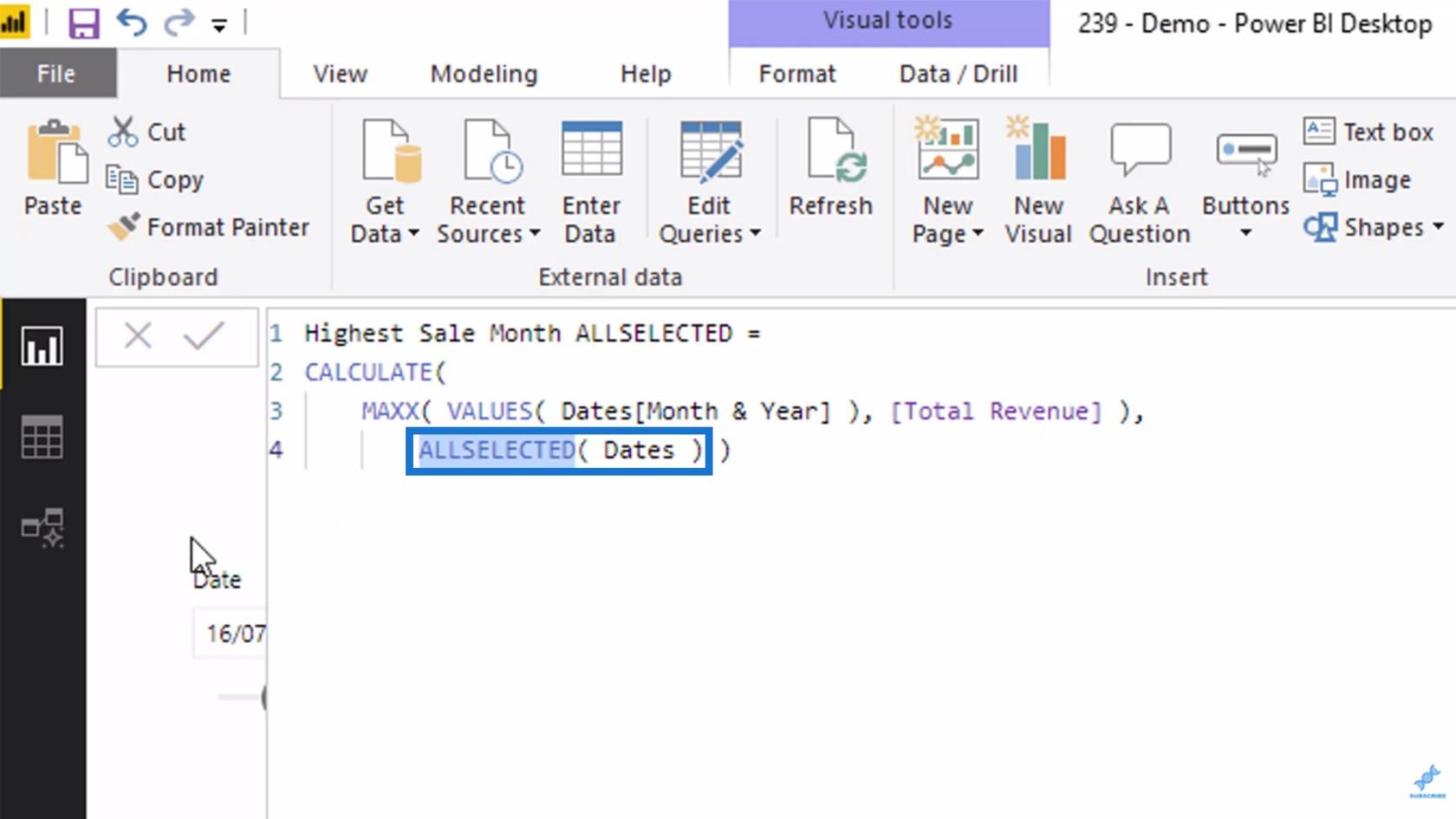Switch to Data view in sidebar

(x=42, y=436)
